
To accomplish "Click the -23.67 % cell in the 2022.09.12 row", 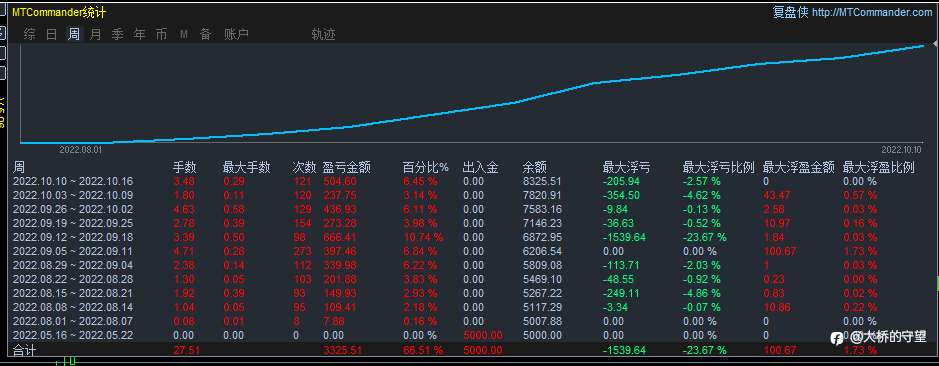I will (705, 237).
